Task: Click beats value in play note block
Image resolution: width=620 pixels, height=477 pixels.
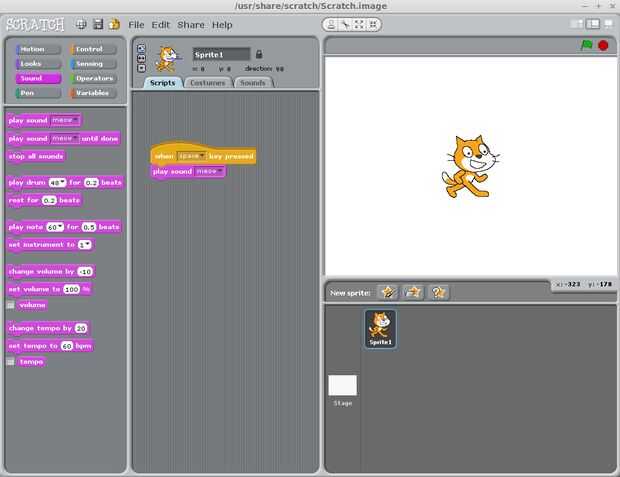Action: click(89, 227)
